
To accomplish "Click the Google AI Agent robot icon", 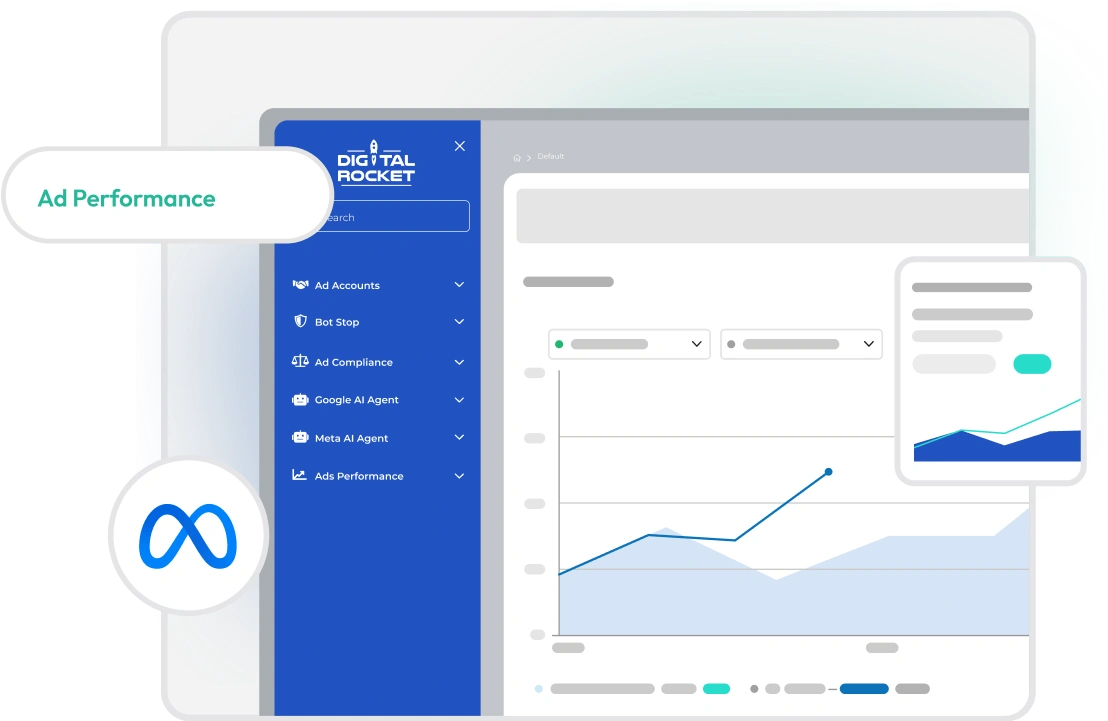I will pyautogui.click(x=300, y=399).
